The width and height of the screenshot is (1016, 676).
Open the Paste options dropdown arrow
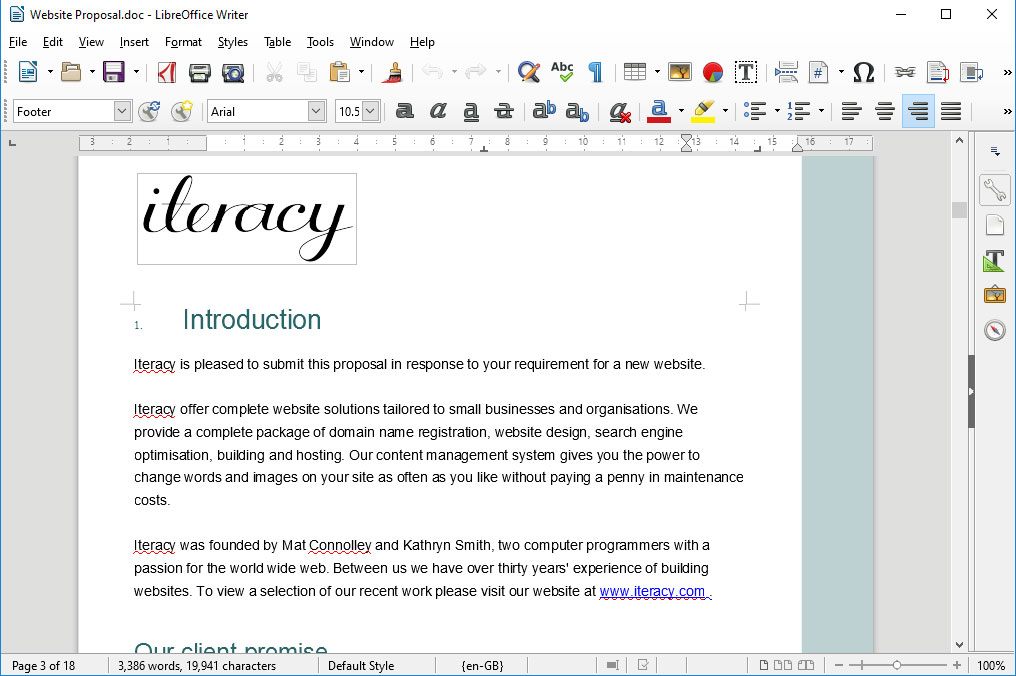coord(362,71)
